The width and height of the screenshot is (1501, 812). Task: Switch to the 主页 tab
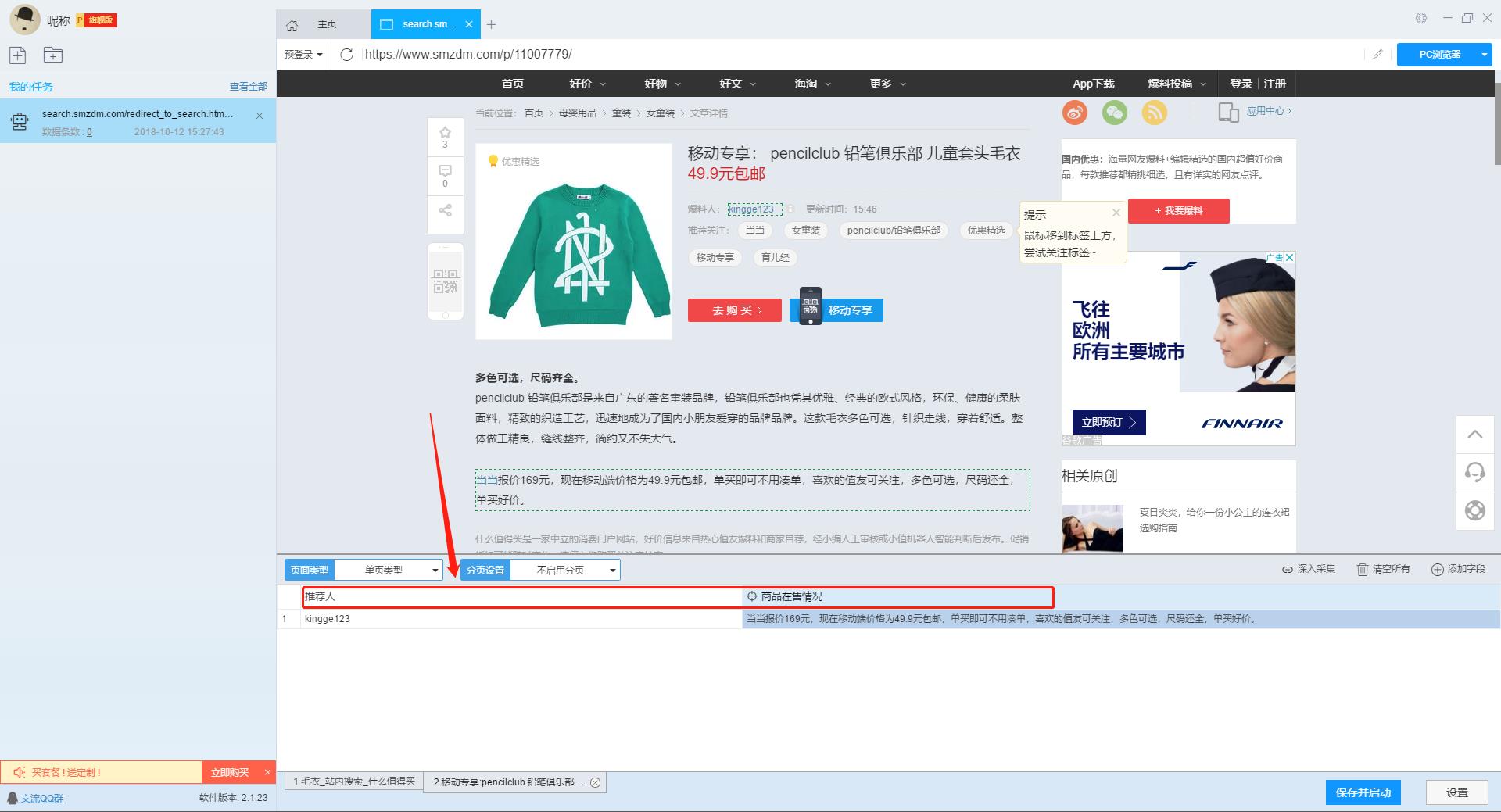(x=327, y=24)
